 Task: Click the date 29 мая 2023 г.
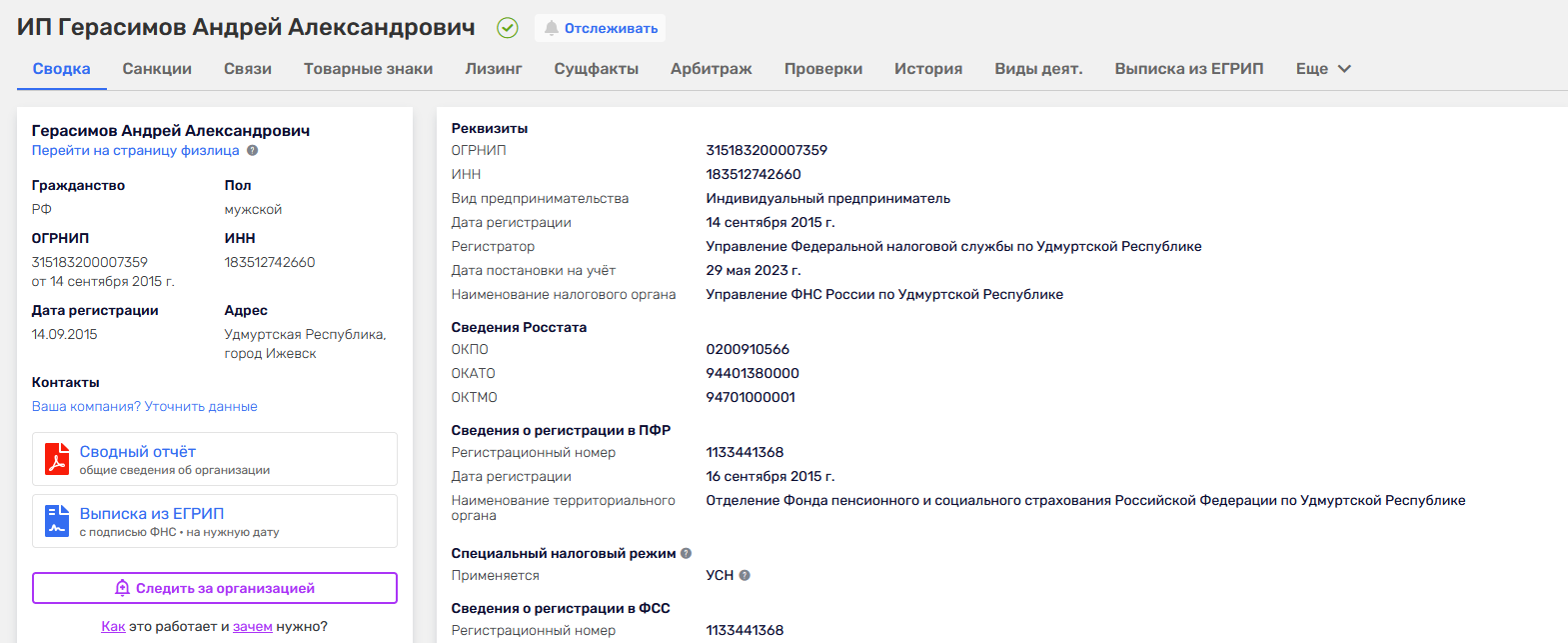tap(754, 271)
